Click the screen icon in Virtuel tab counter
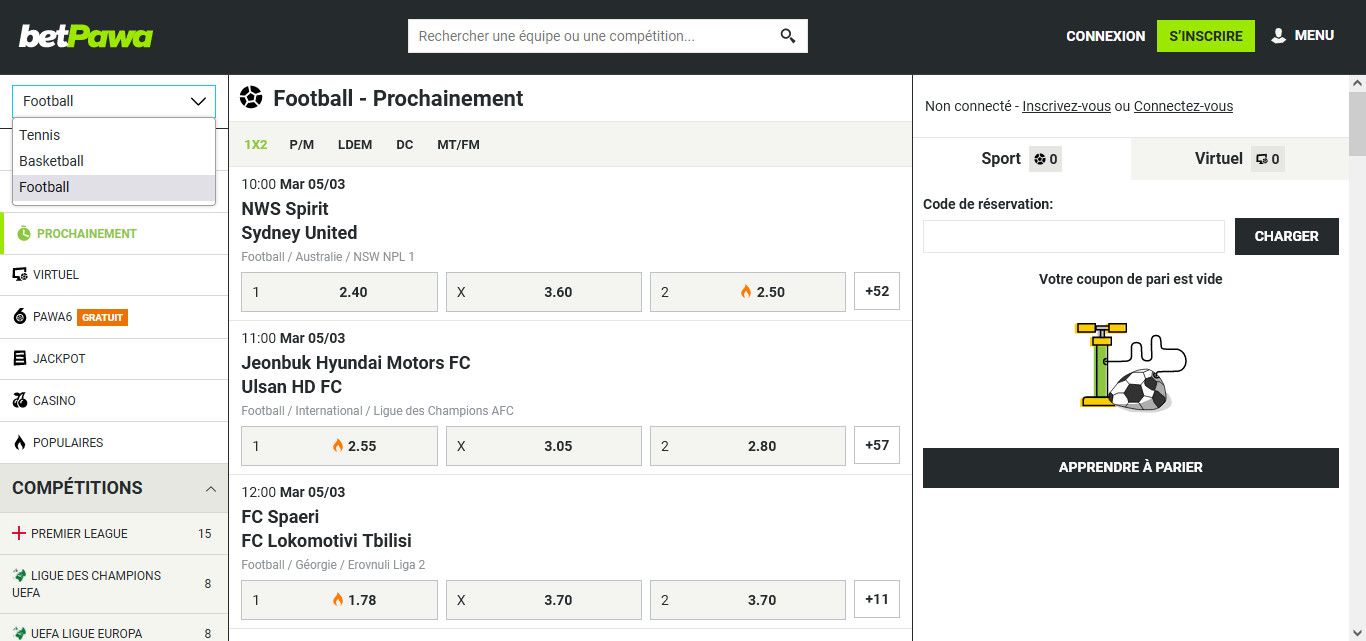 (1262, 159)
